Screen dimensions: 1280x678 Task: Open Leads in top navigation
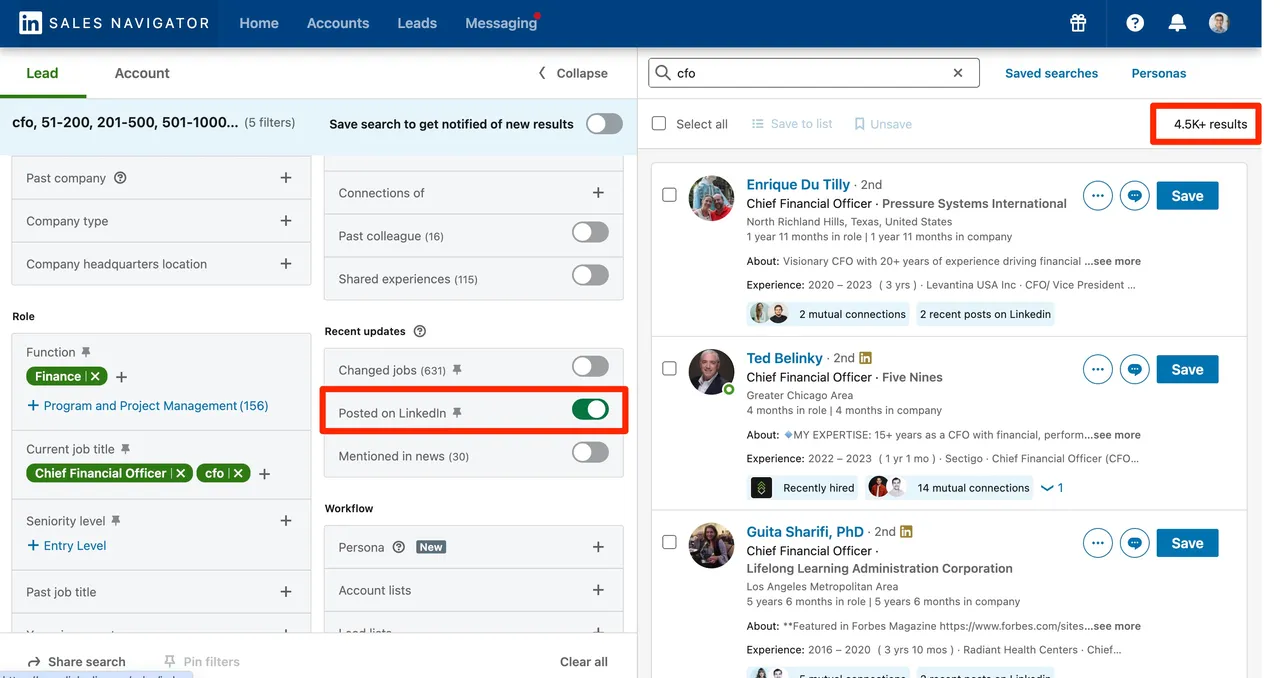click(x=417, y=23)
